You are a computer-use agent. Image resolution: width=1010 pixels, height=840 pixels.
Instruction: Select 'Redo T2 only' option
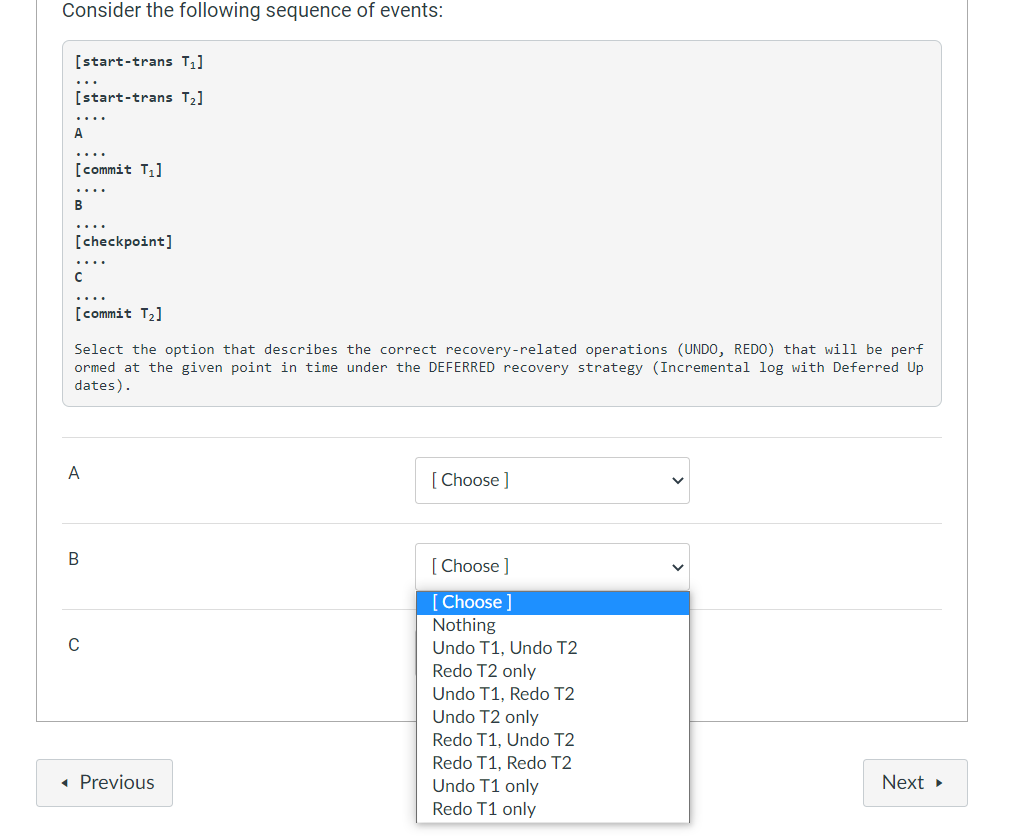coord(553,671)
